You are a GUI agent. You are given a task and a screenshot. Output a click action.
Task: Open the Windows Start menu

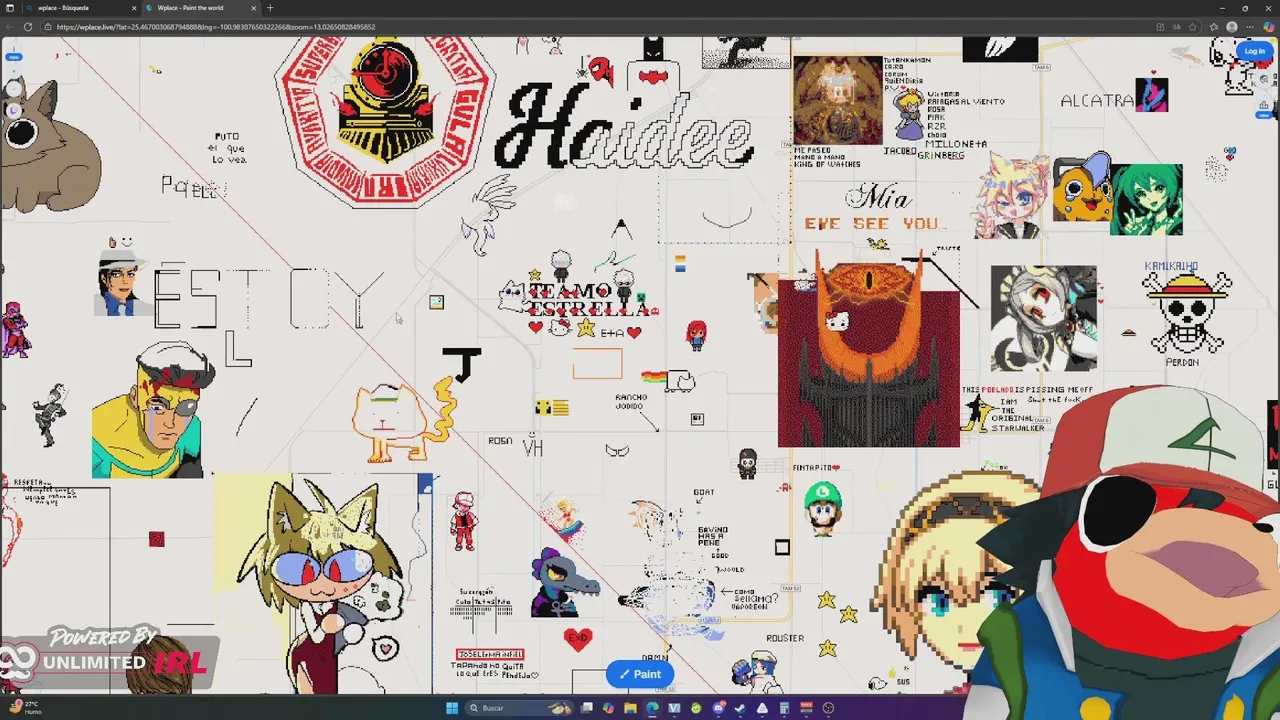(452, 708)
